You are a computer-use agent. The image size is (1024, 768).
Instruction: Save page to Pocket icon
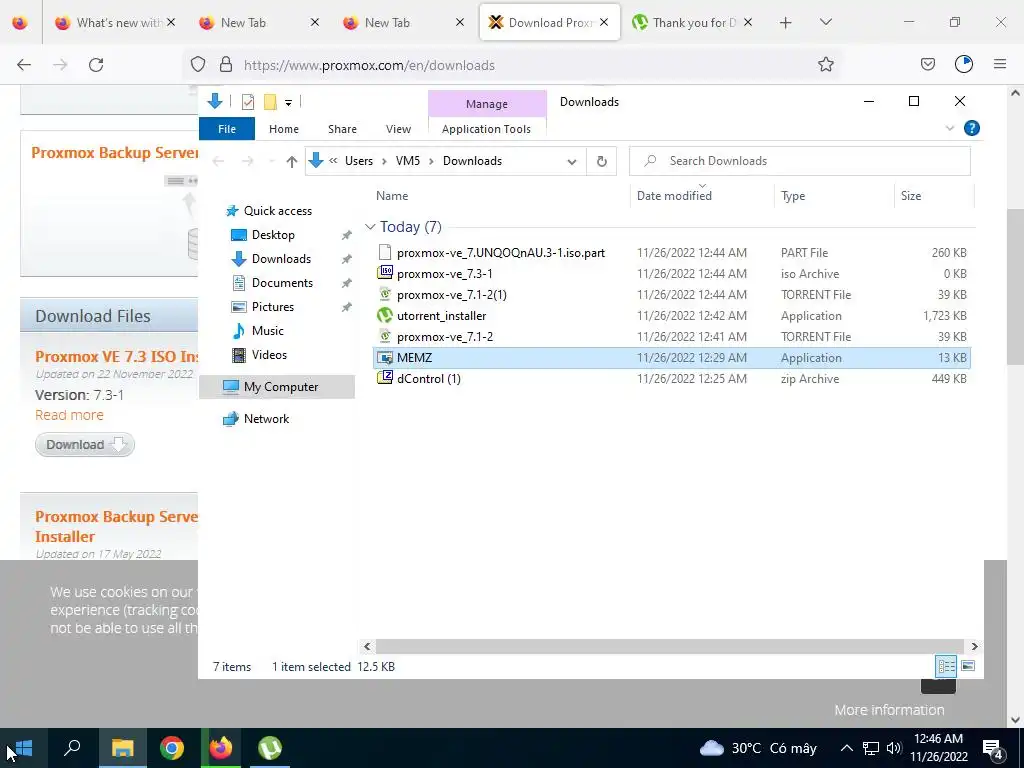tap(927, 65)
